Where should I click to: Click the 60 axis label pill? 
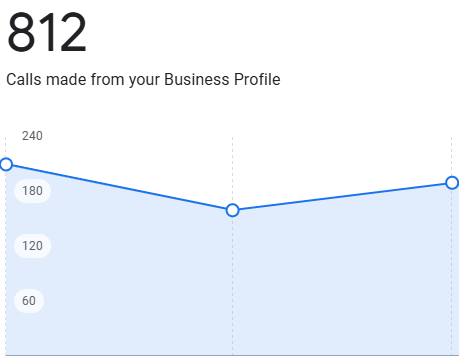[x=29, y=301]
